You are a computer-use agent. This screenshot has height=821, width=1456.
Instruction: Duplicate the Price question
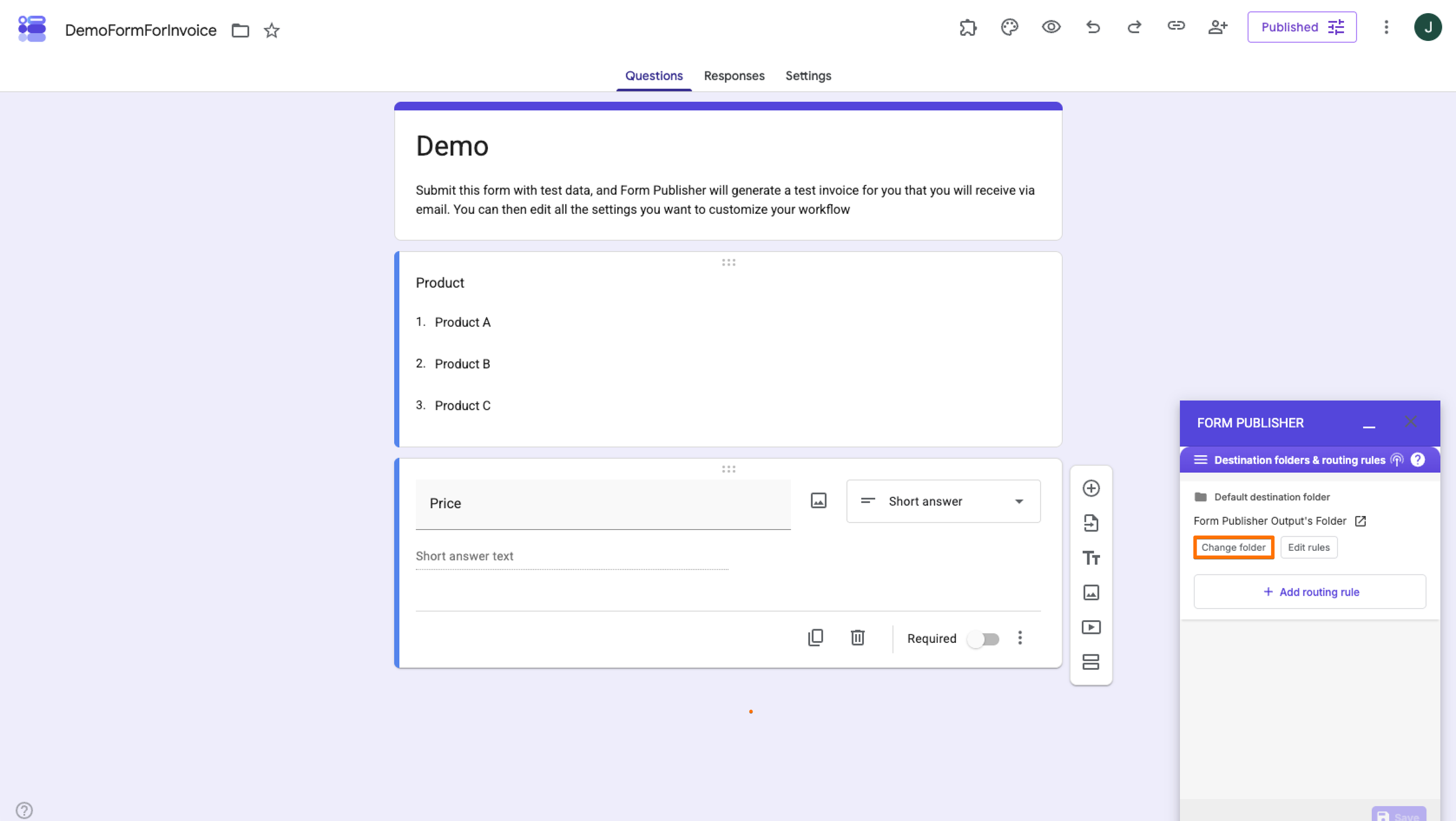816,638
